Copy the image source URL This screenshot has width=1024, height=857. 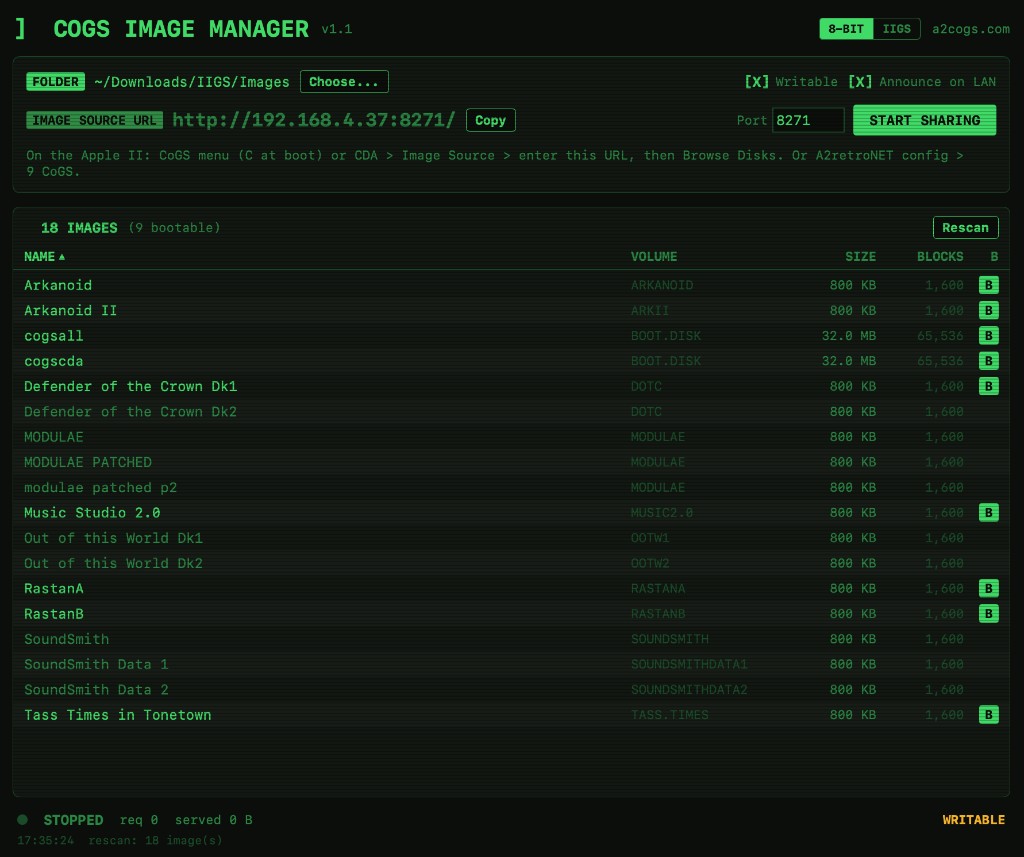(490, 120)
